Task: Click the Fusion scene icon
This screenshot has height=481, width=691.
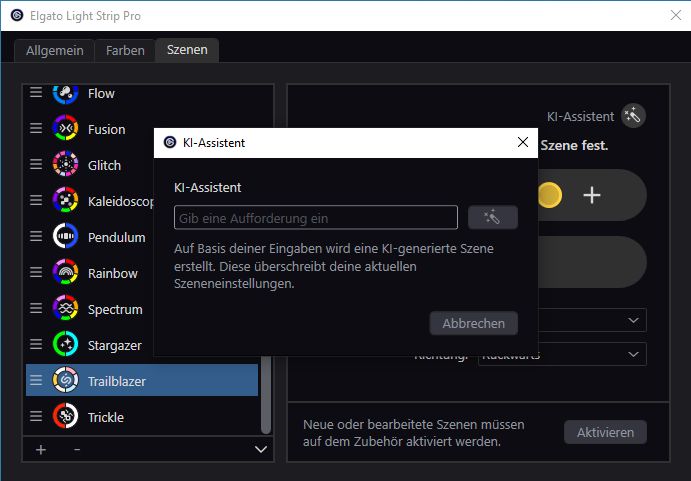Action: [x=65, y=129]
